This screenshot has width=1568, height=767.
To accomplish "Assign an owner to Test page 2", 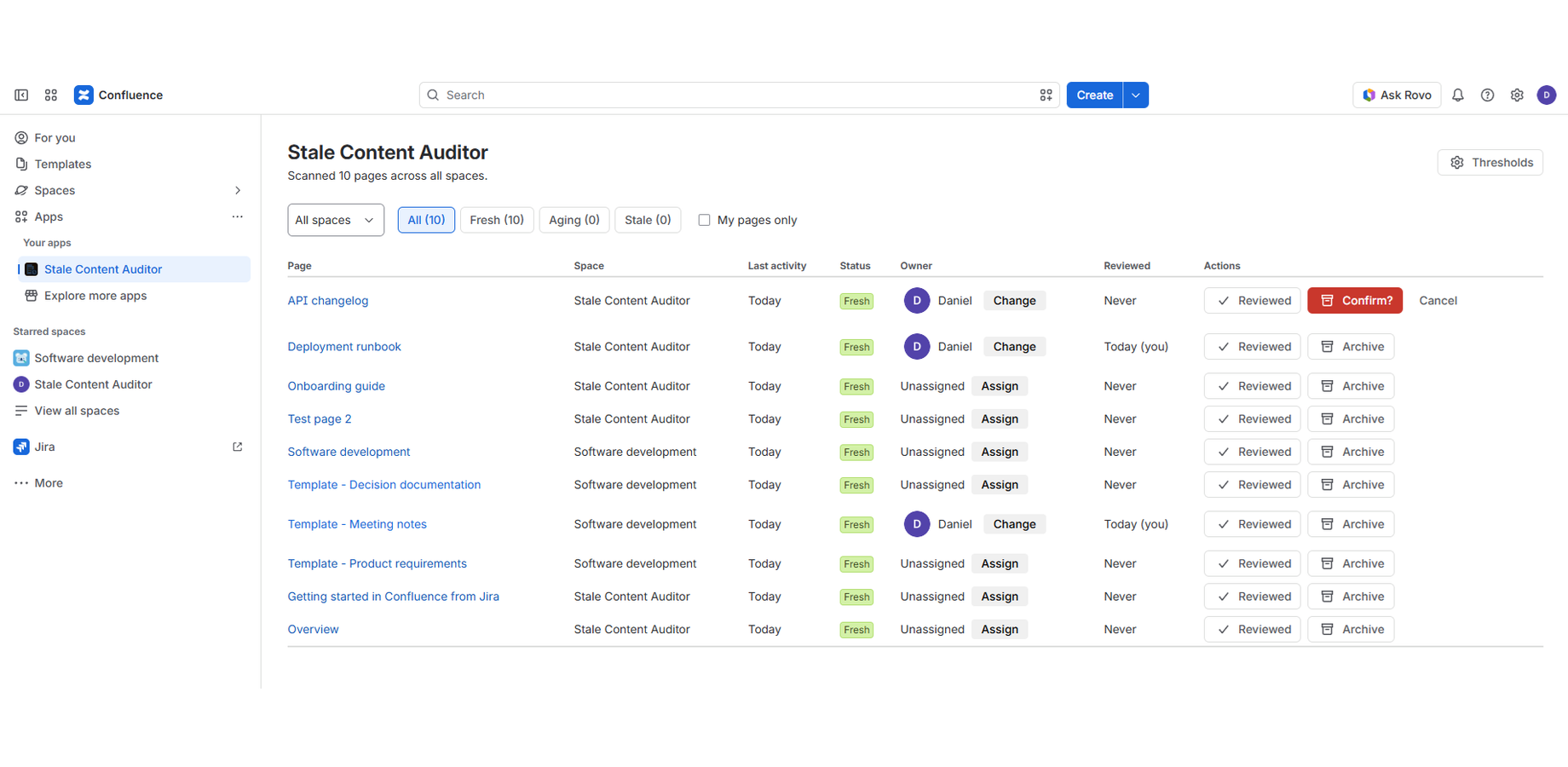I will 1000,419.
